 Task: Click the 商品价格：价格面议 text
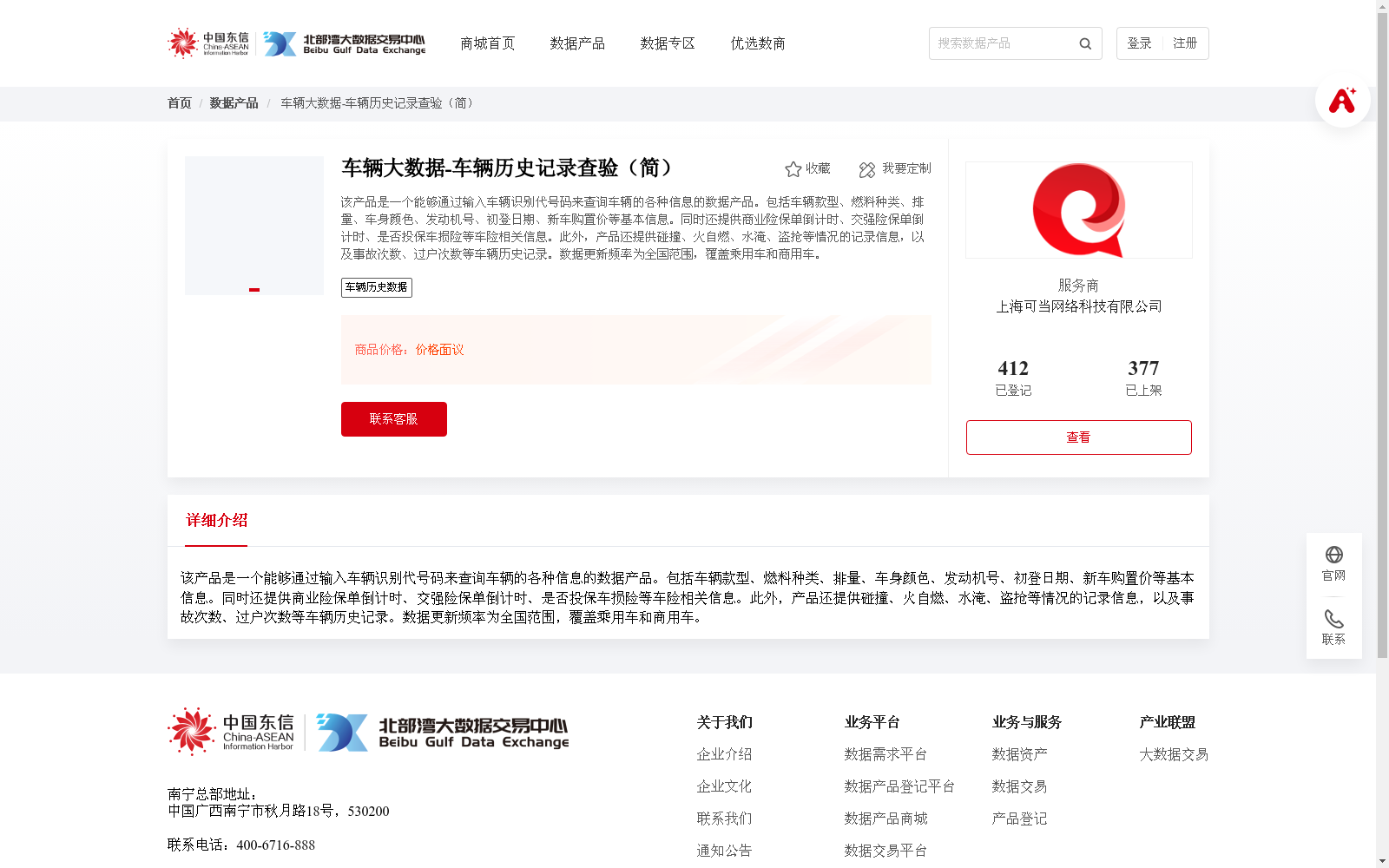coord(409,350)
